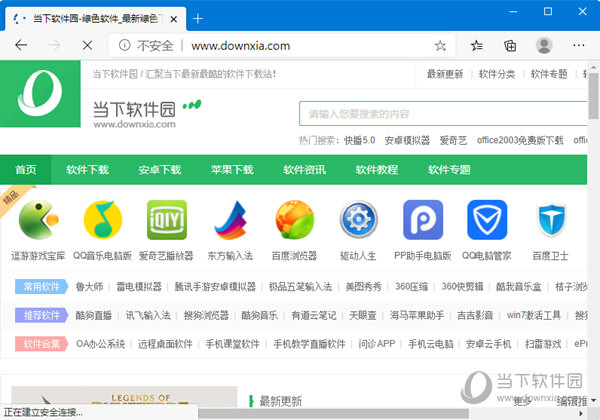This screenshot has height=420, width=600.
Task: Open the PP助手电脑版 icon
Action: tap(423, 220)
